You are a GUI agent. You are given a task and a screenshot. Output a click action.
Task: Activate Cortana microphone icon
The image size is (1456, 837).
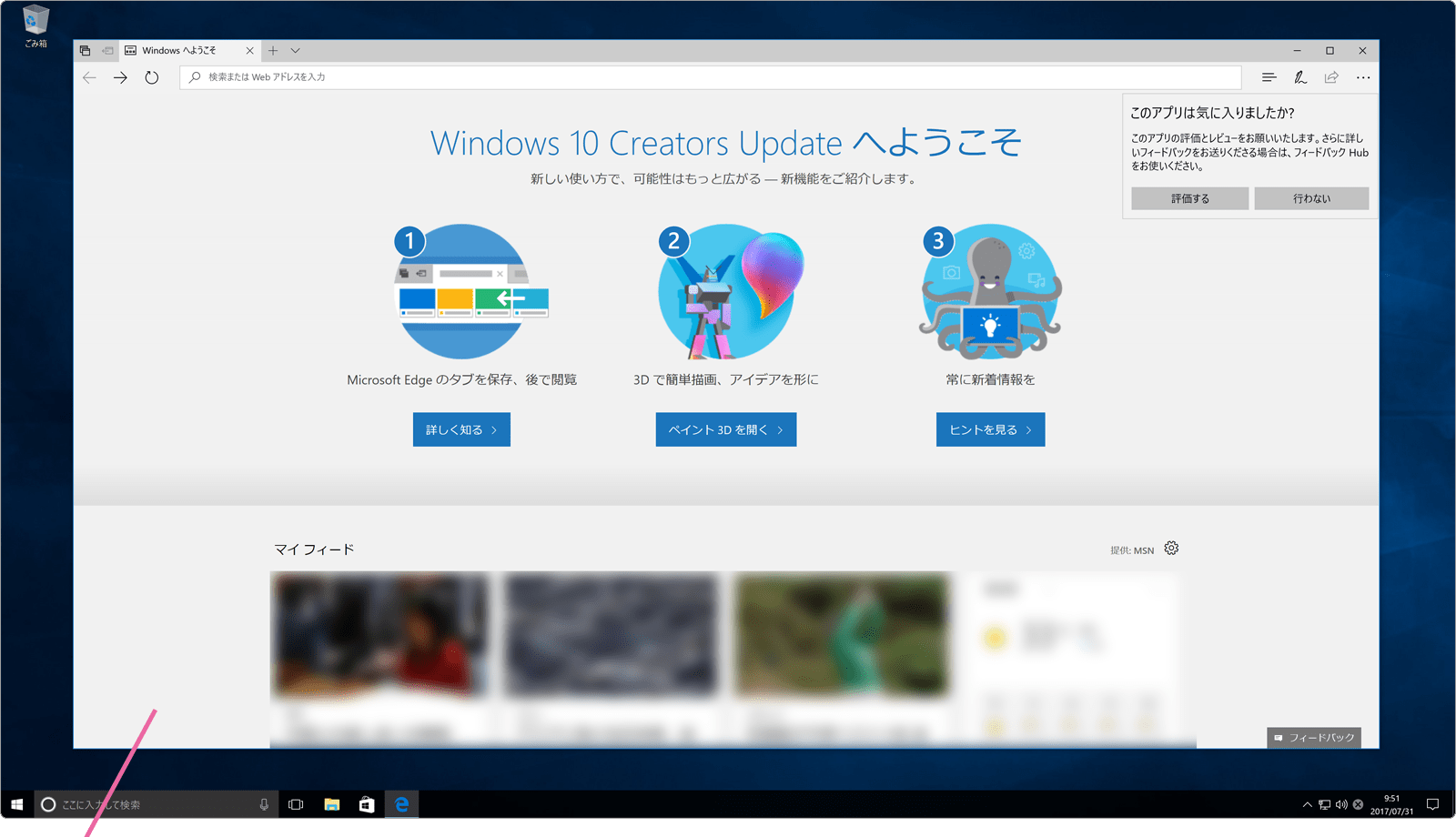pyautogui.click(x=264, y=804)
